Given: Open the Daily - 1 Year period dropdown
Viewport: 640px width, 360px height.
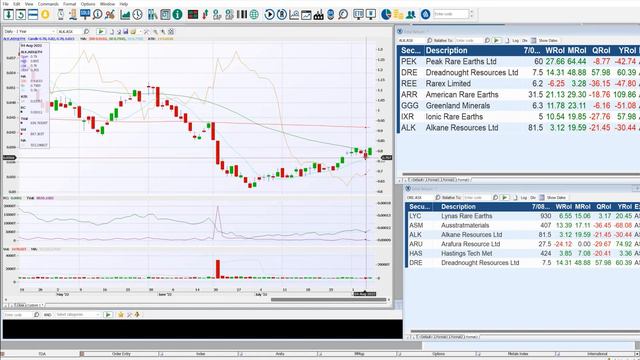Looking at the screenshot, I should (29, 31).
